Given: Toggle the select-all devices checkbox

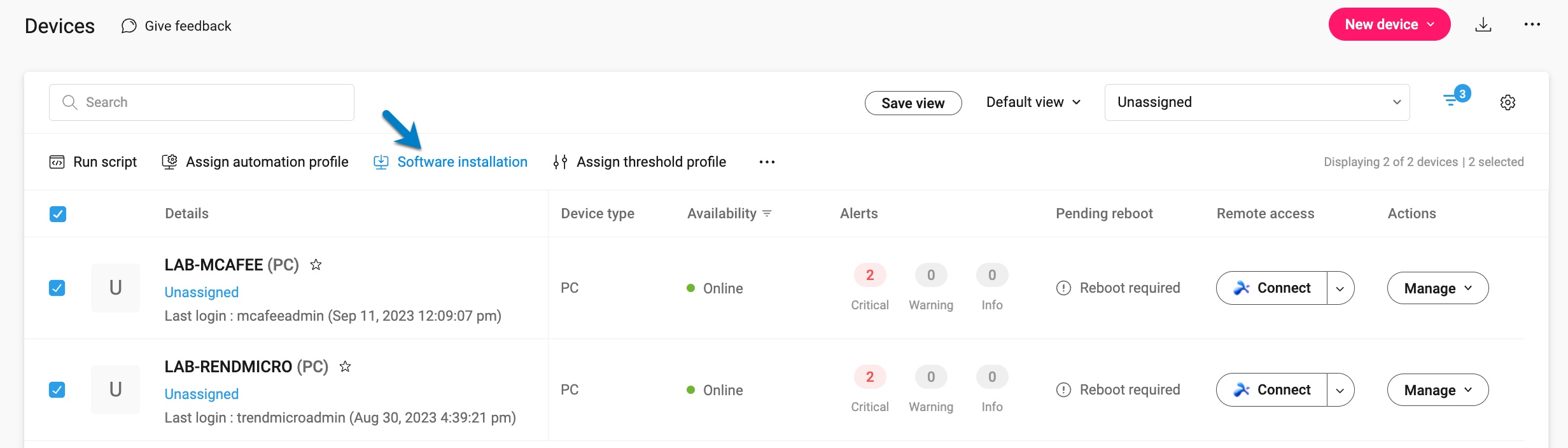Looking at the screenshot, I should [58, 214].
